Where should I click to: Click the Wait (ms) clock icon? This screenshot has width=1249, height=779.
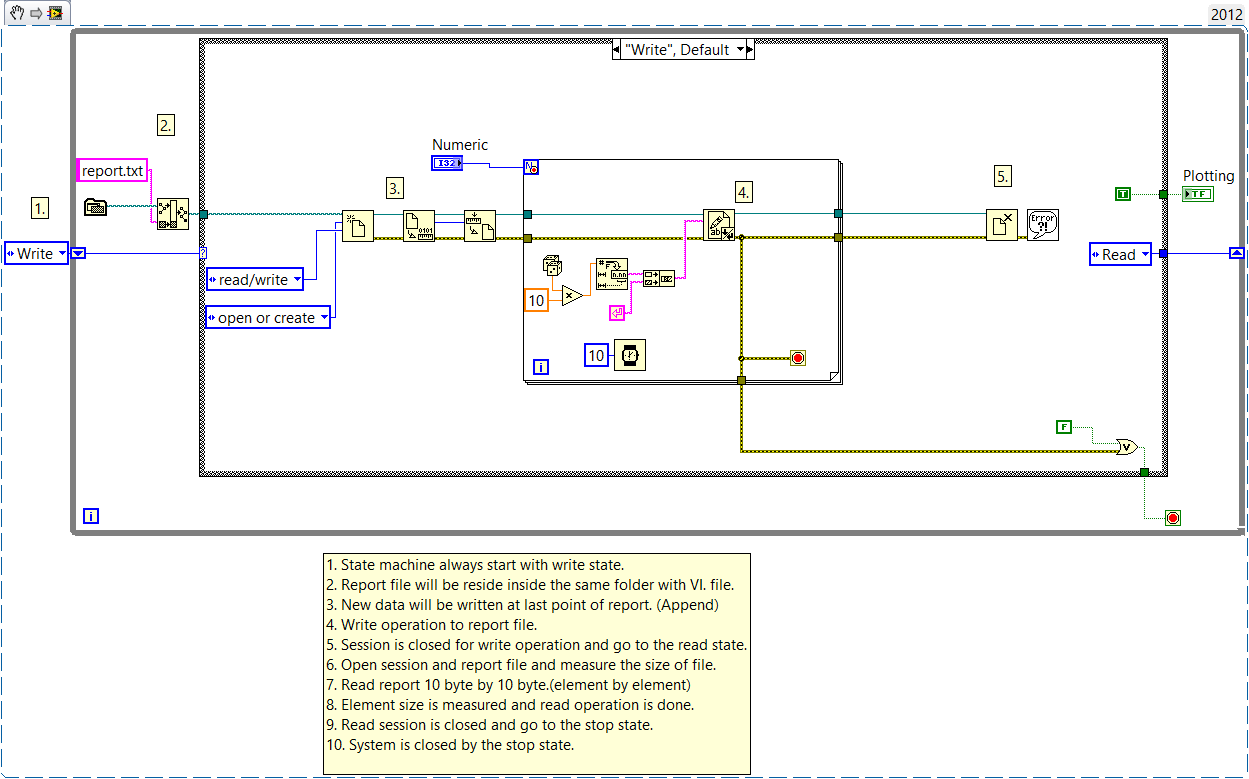point(629,355)
